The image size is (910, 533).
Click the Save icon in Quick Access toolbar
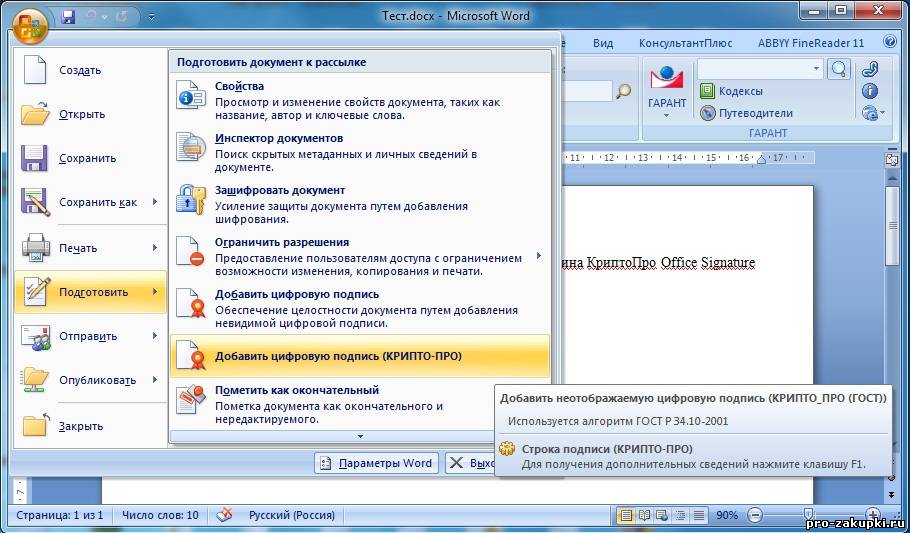pos(68,16)
